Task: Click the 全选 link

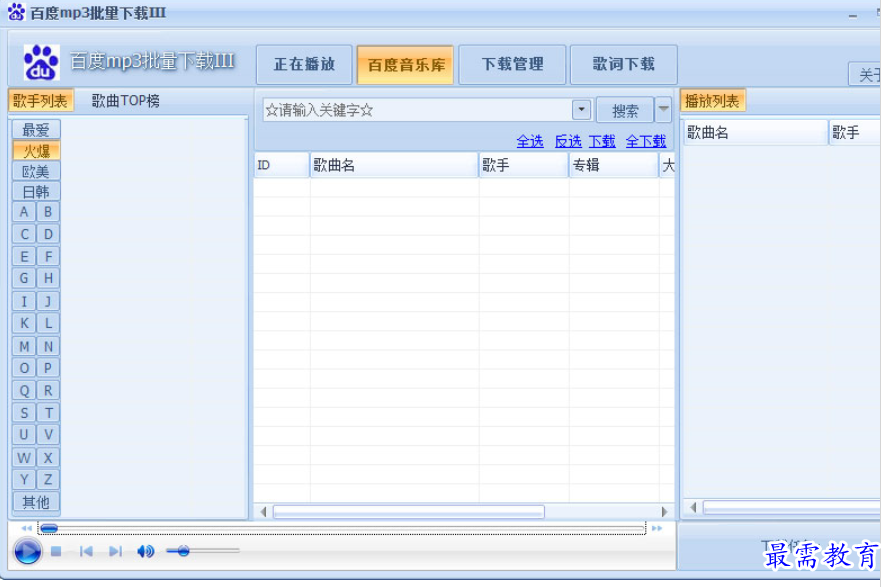Action: (530, 141)
